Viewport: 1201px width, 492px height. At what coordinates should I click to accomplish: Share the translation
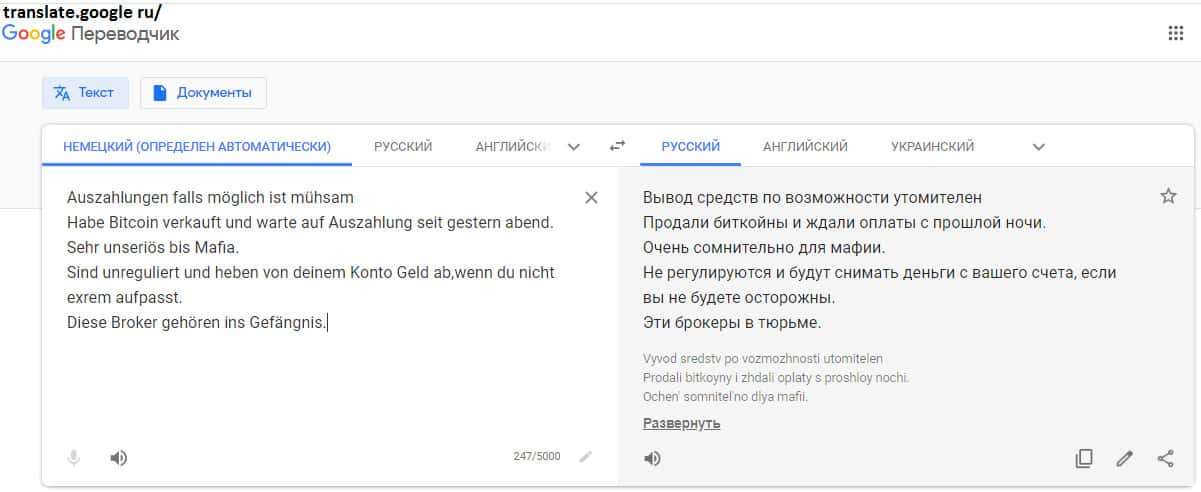[1165, 459]
